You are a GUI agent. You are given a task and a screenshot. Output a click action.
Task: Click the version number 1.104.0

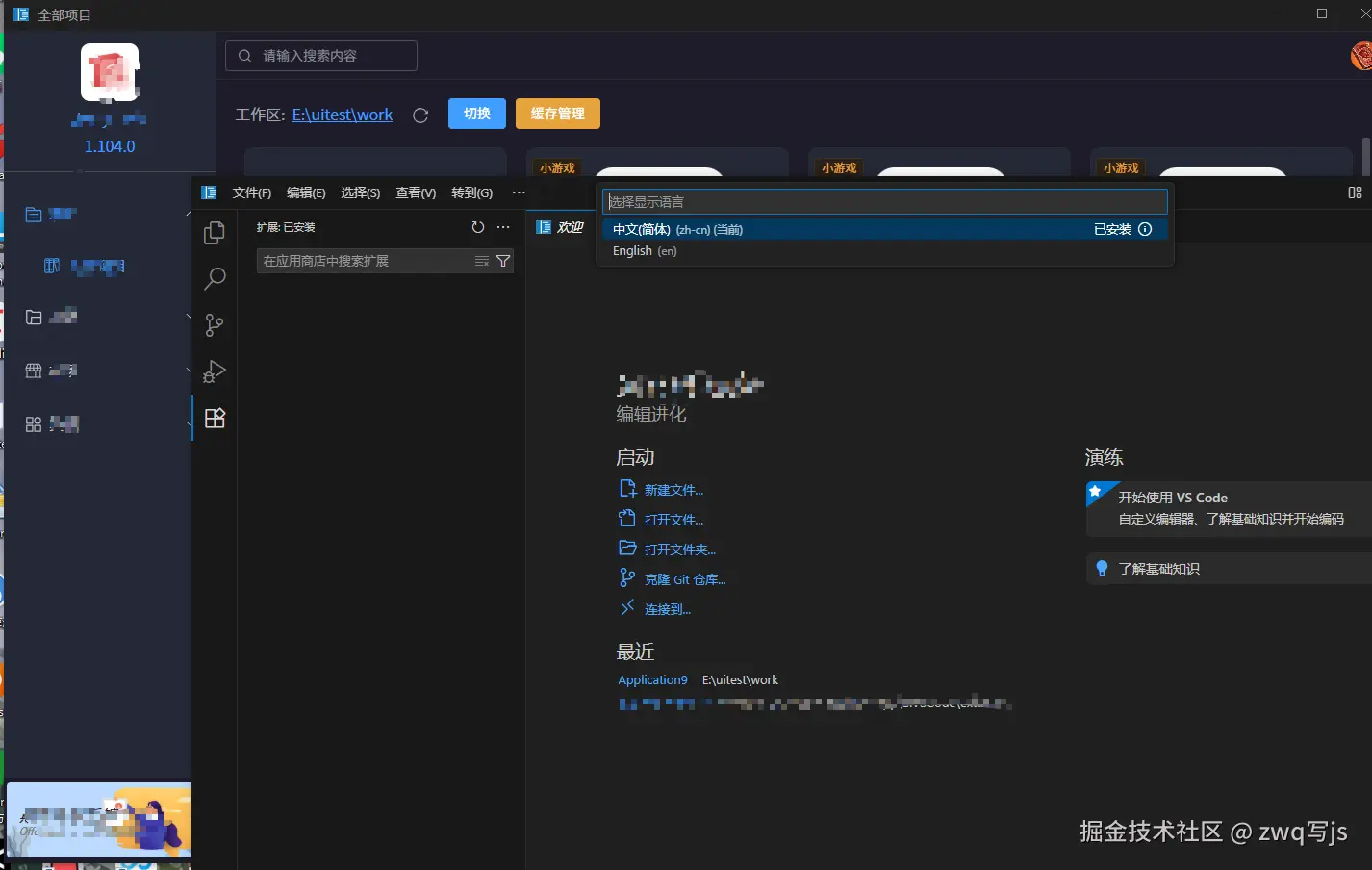[x=110, y=146]
